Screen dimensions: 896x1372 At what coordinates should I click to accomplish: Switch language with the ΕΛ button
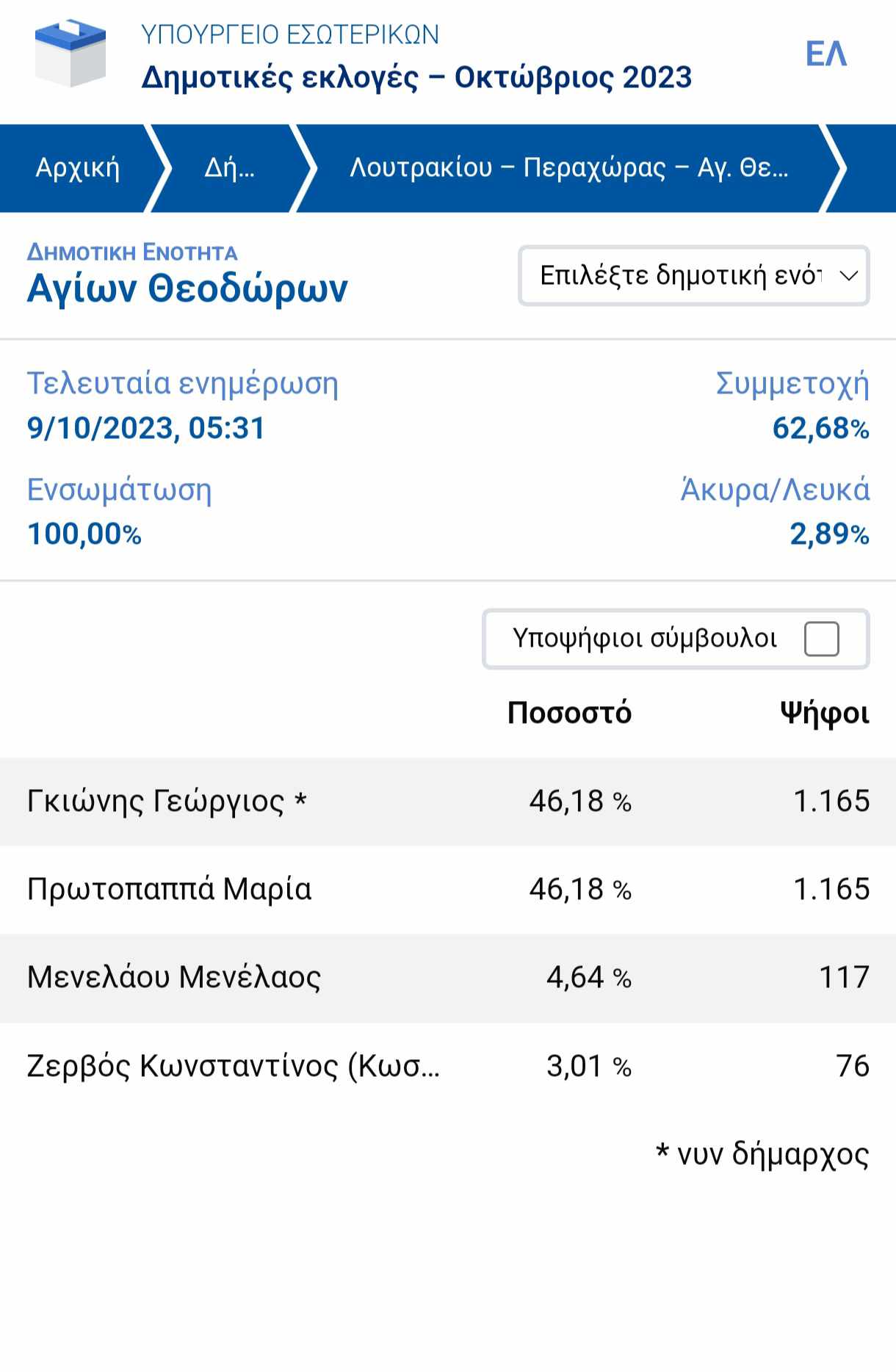tap(826, 54)
